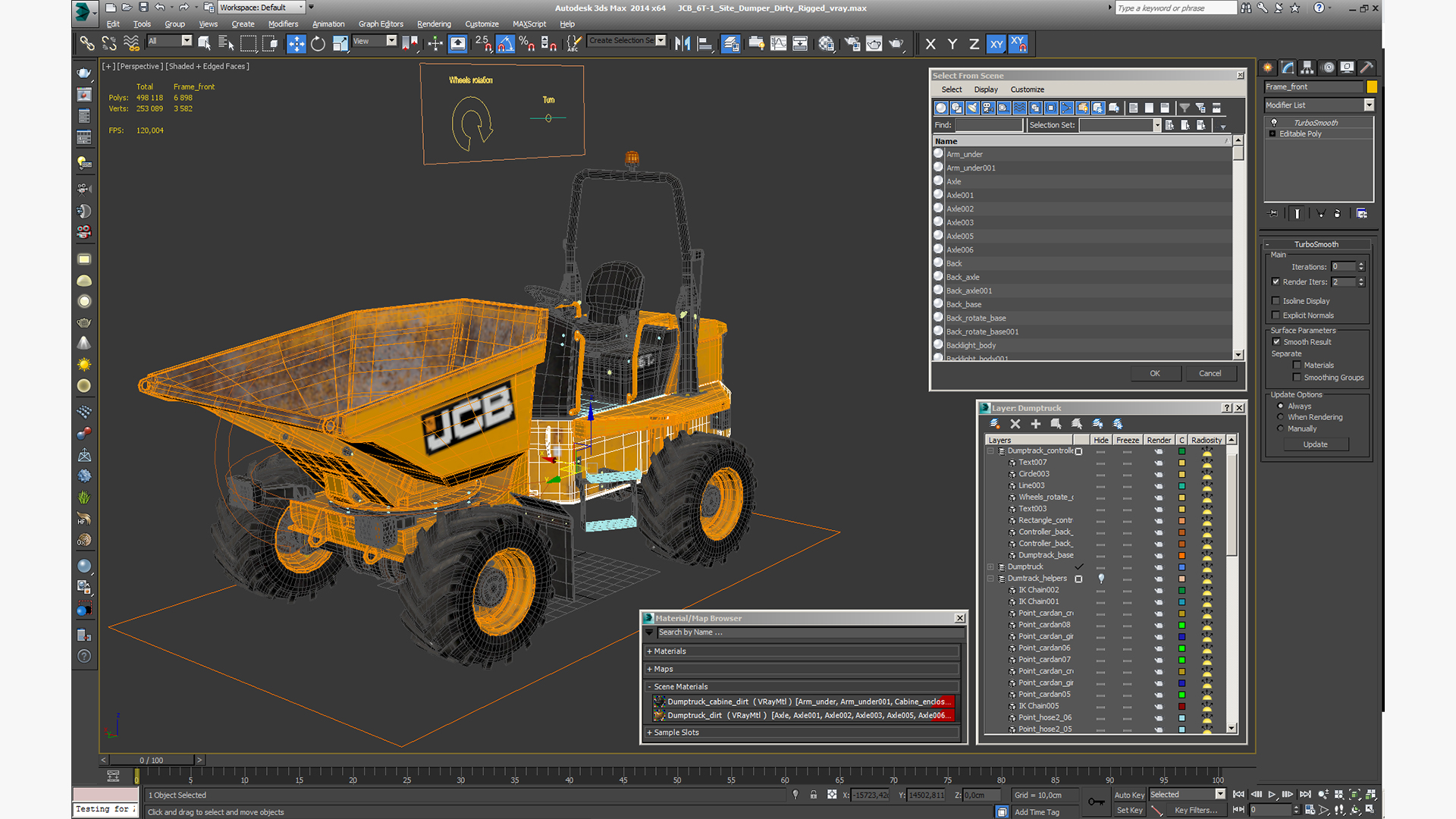
Task: Open the Motion command panel tab
Action: tap(1328, 67)
